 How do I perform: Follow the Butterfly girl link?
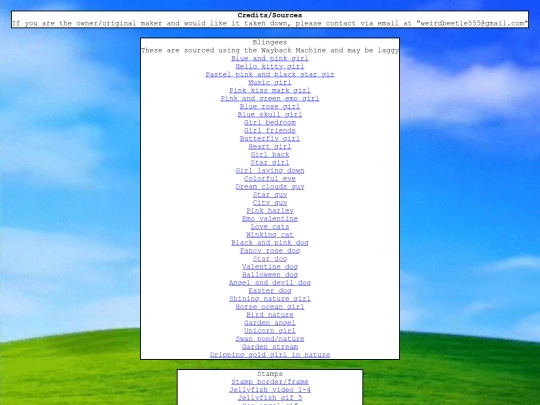pyautogui.click(x=270, y=138)
